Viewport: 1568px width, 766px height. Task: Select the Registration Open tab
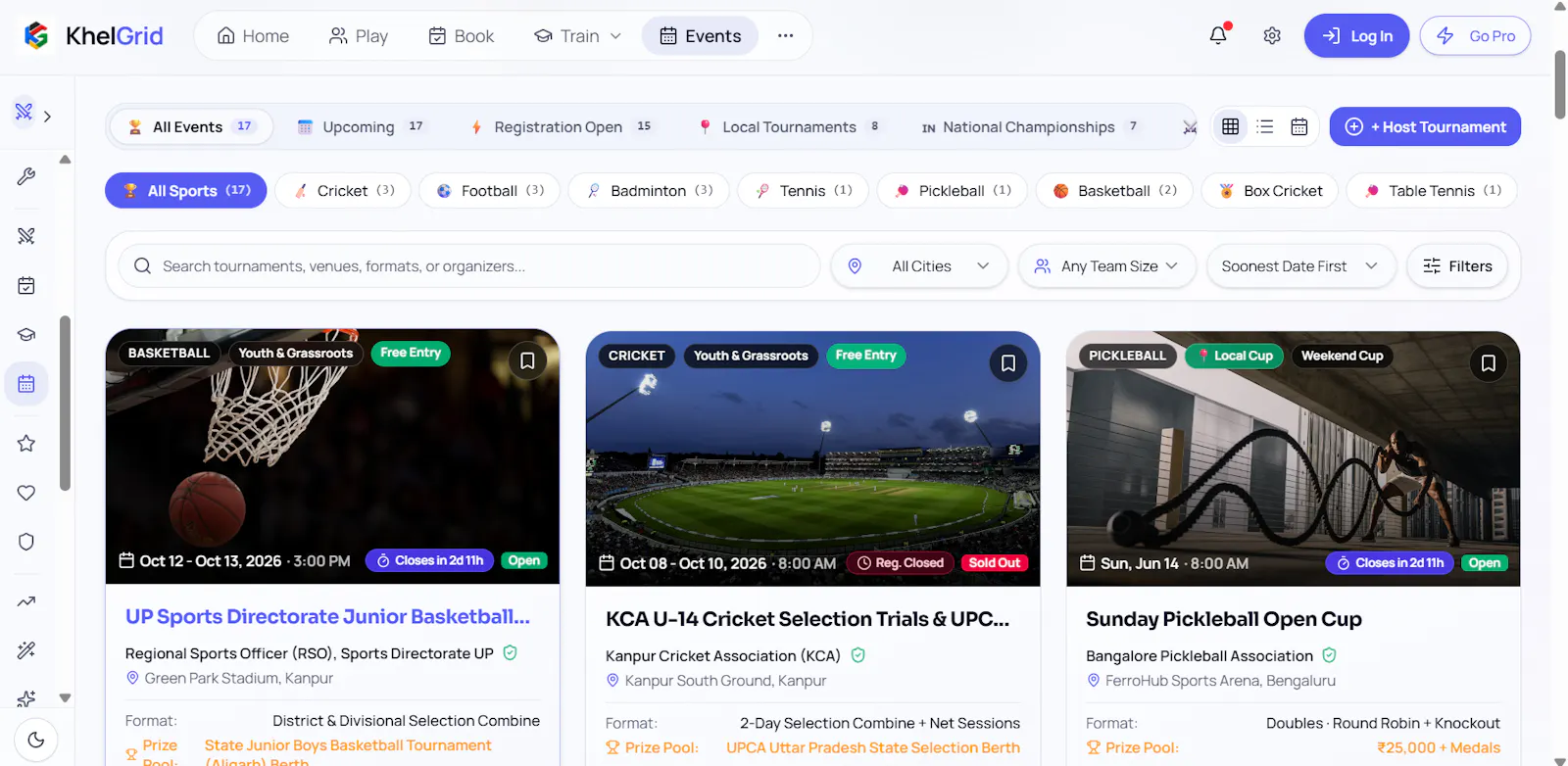(561, 127)
